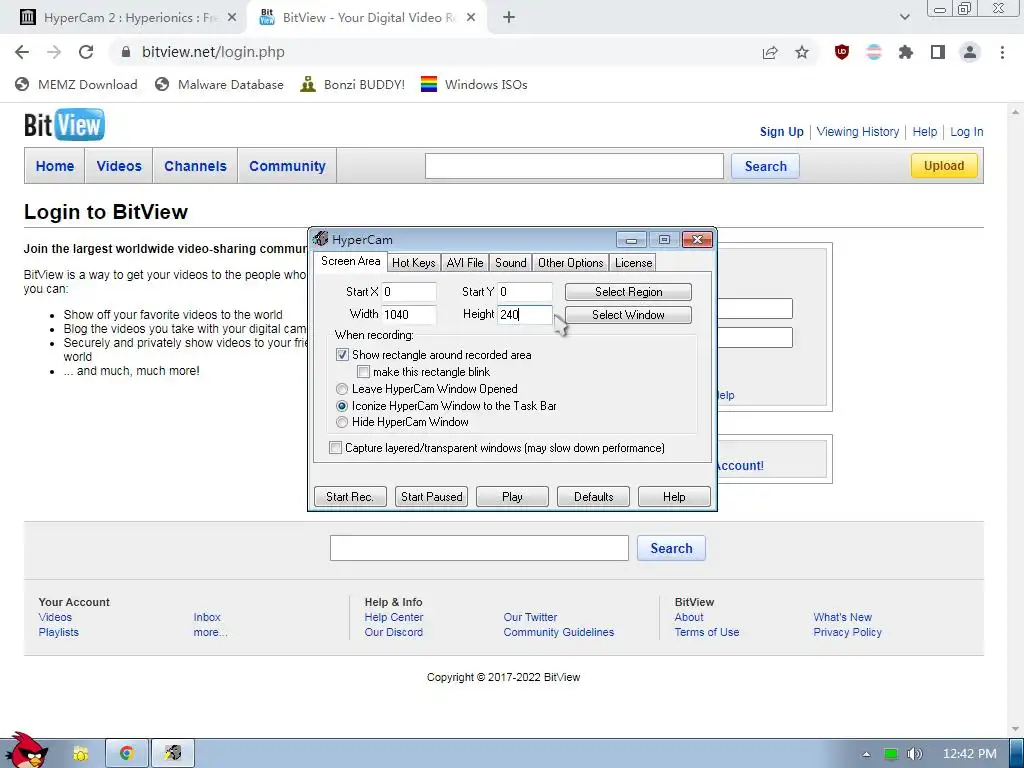Open the BitView Home menu
This screenshot has width=1024, height=768.
click(x=55, y=166)
